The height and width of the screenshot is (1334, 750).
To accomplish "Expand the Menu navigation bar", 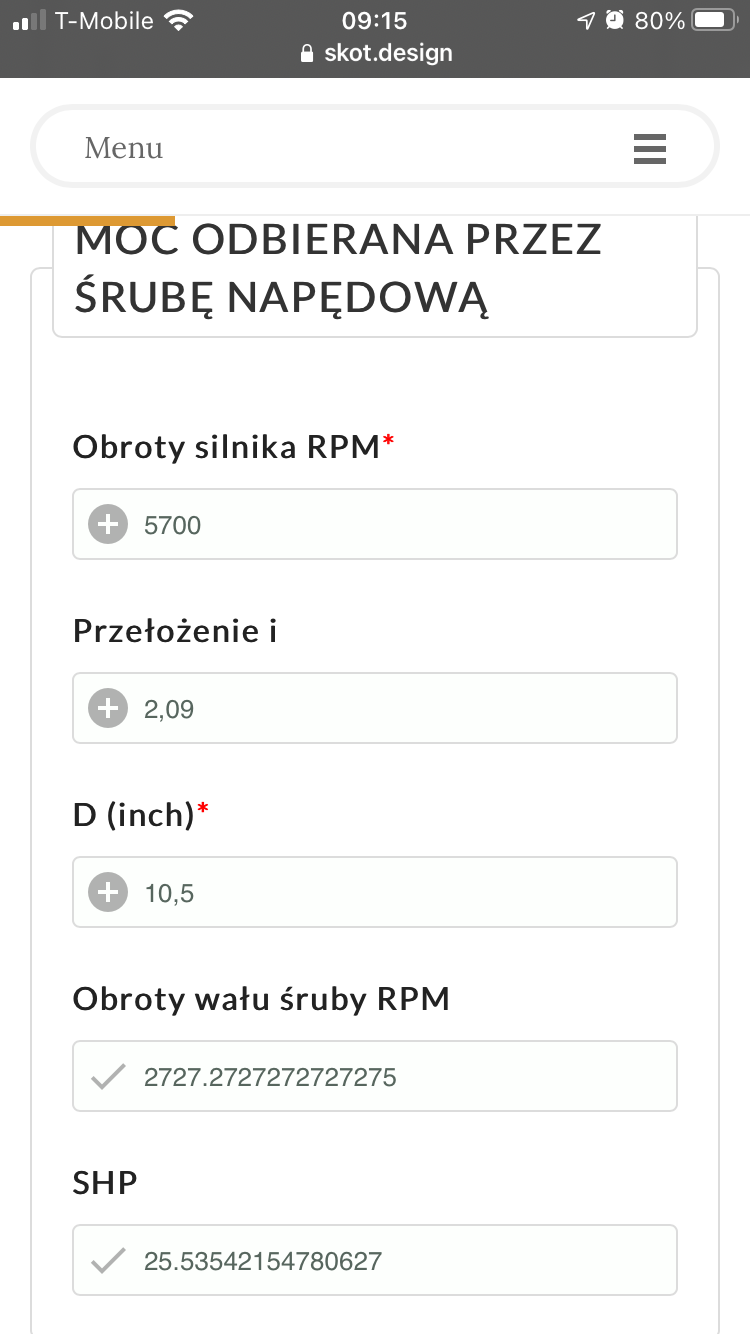I will pos(375,147).
